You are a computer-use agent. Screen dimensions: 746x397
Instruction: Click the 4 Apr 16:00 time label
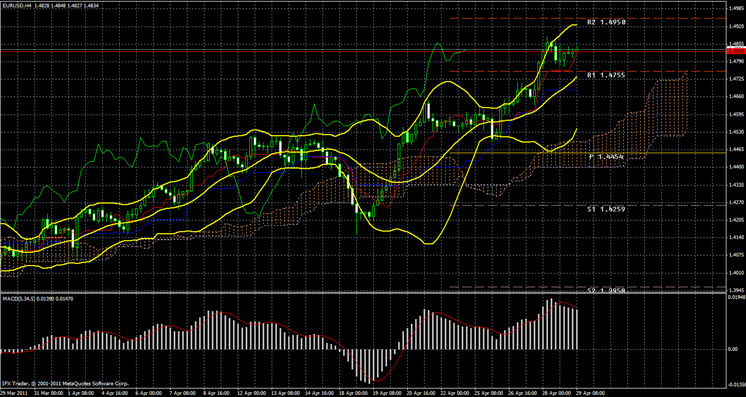[115, 394]
